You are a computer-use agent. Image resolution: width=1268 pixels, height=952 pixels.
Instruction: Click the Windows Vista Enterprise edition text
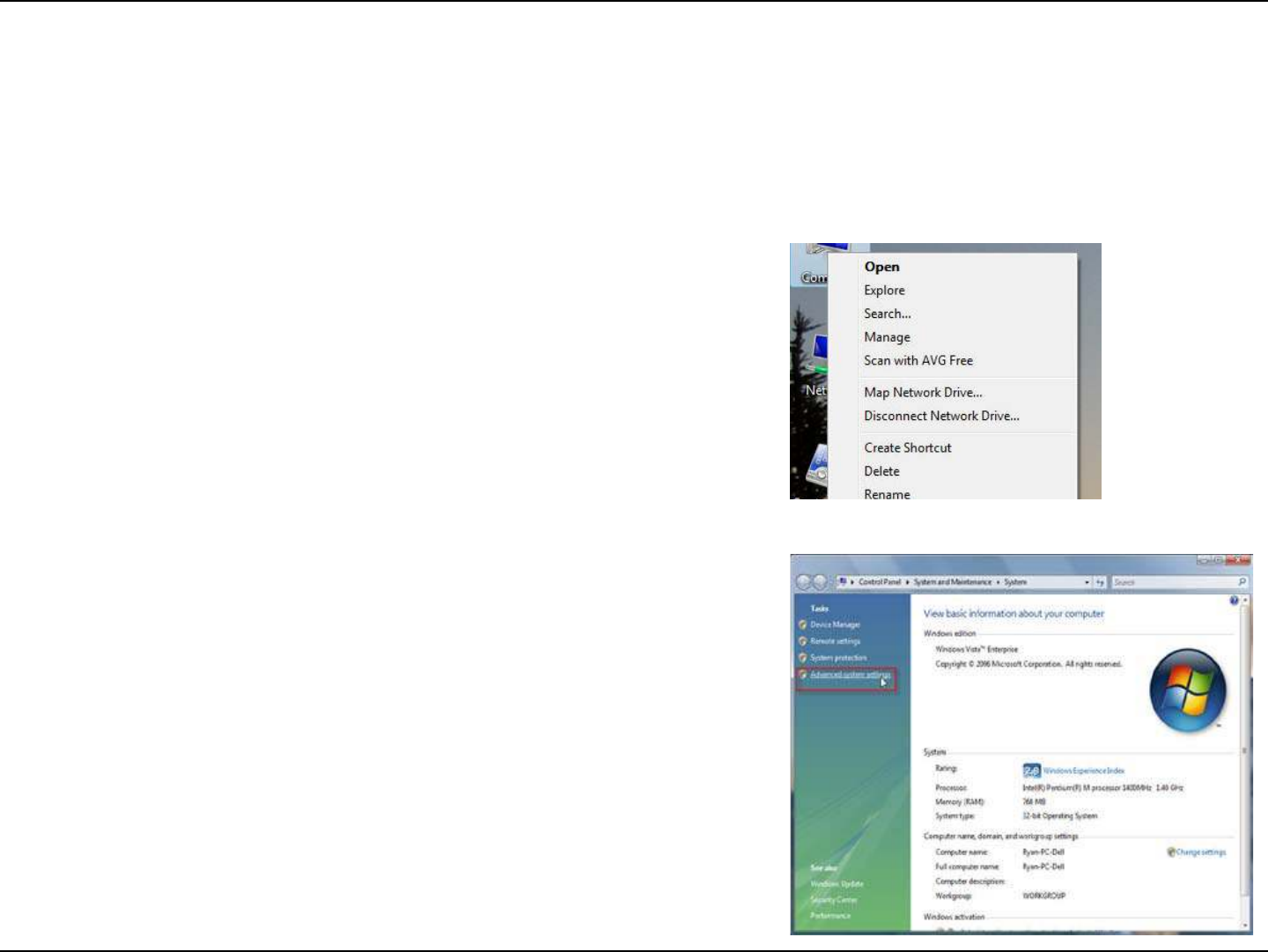(x=977, y=649)
